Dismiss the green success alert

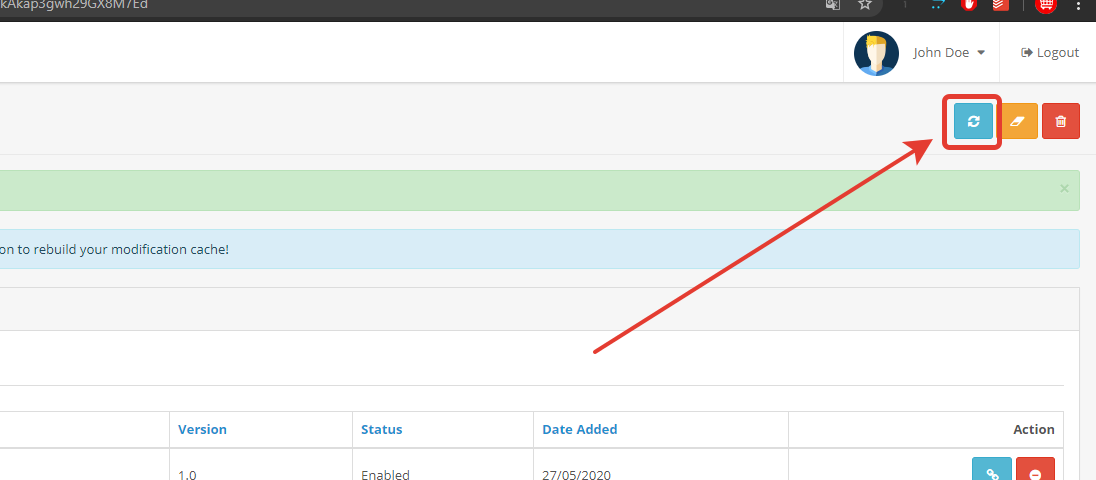click(x=1064, y=188)
